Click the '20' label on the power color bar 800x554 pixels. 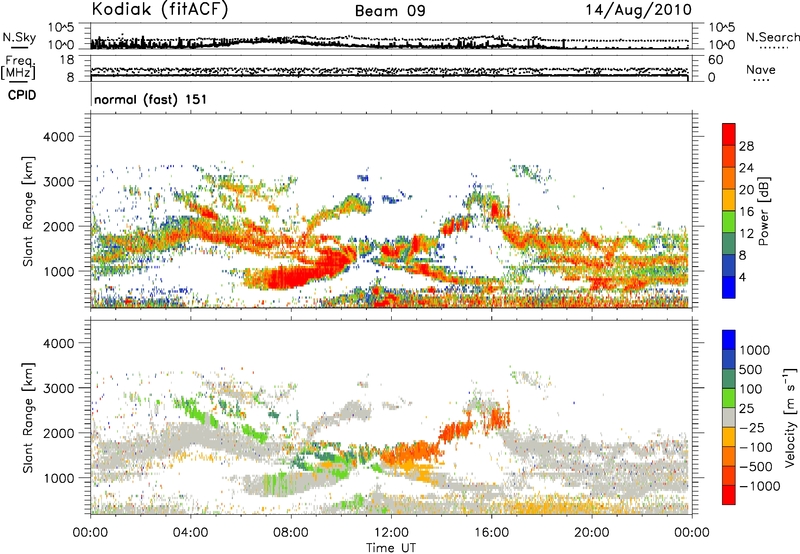click(x=746, y=190)
